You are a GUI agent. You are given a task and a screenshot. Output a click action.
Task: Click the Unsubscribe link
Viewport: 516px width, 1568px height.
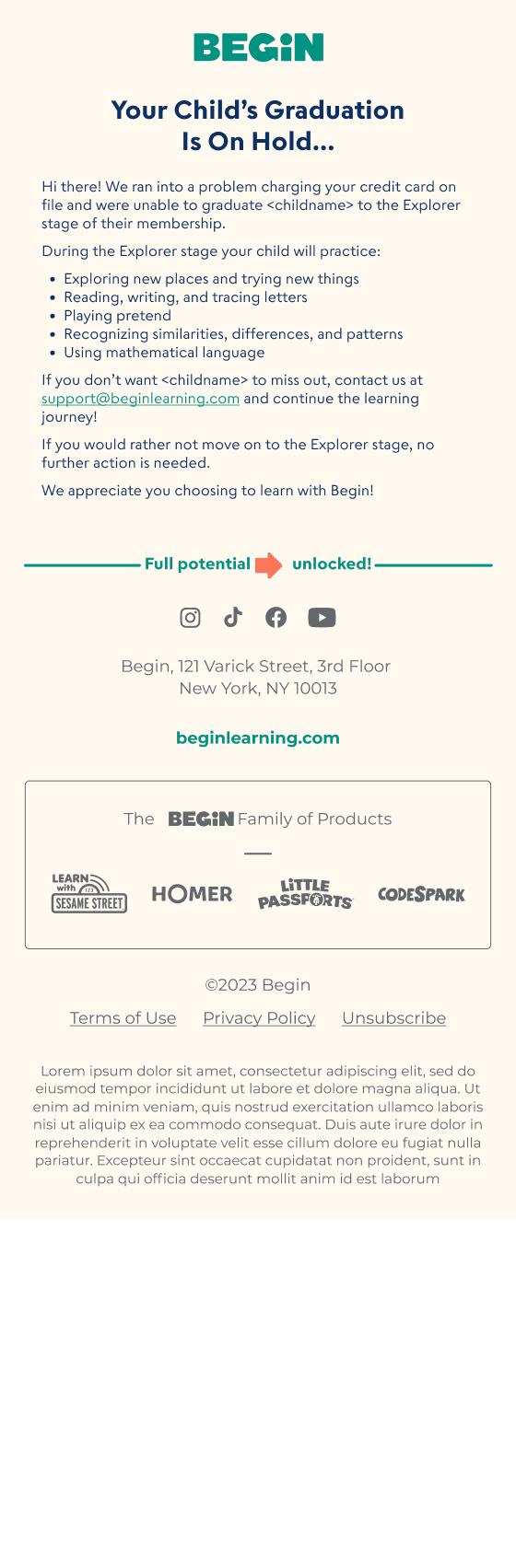click(x=394, y=1018)
